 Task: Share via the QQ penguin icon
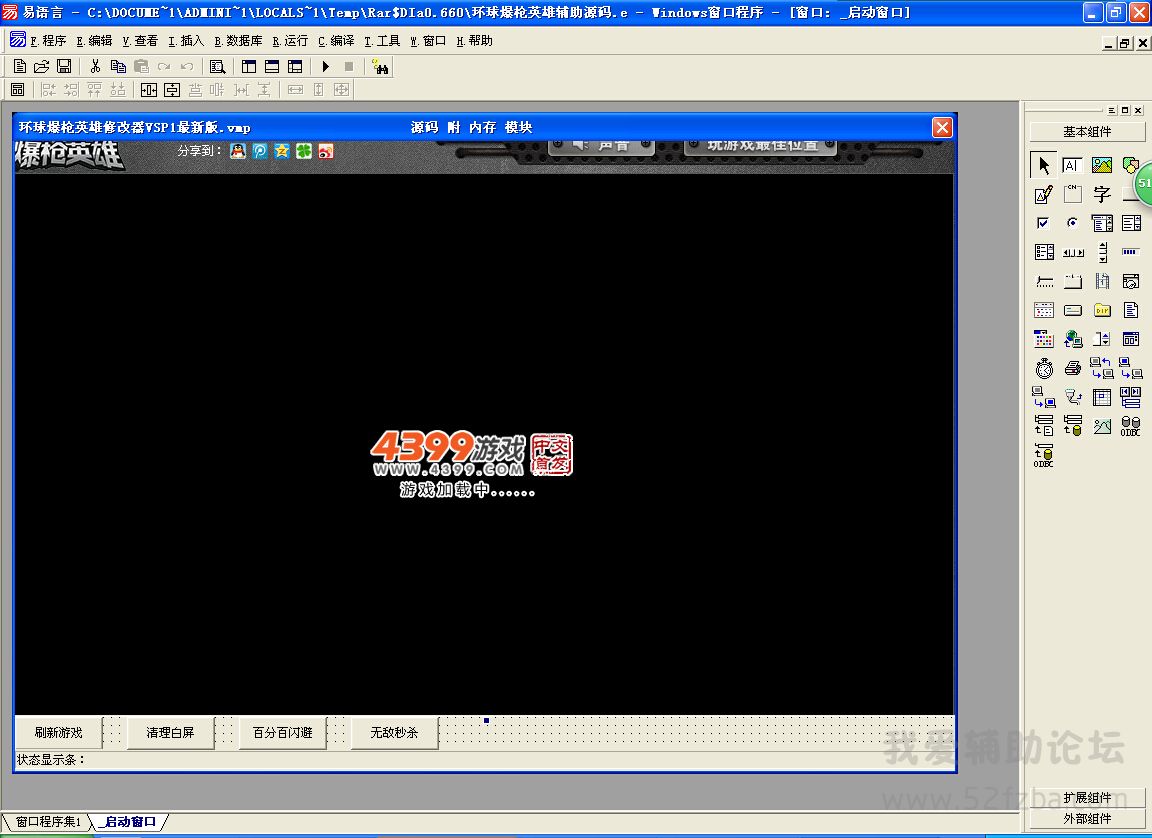click(x=237, y=151)
